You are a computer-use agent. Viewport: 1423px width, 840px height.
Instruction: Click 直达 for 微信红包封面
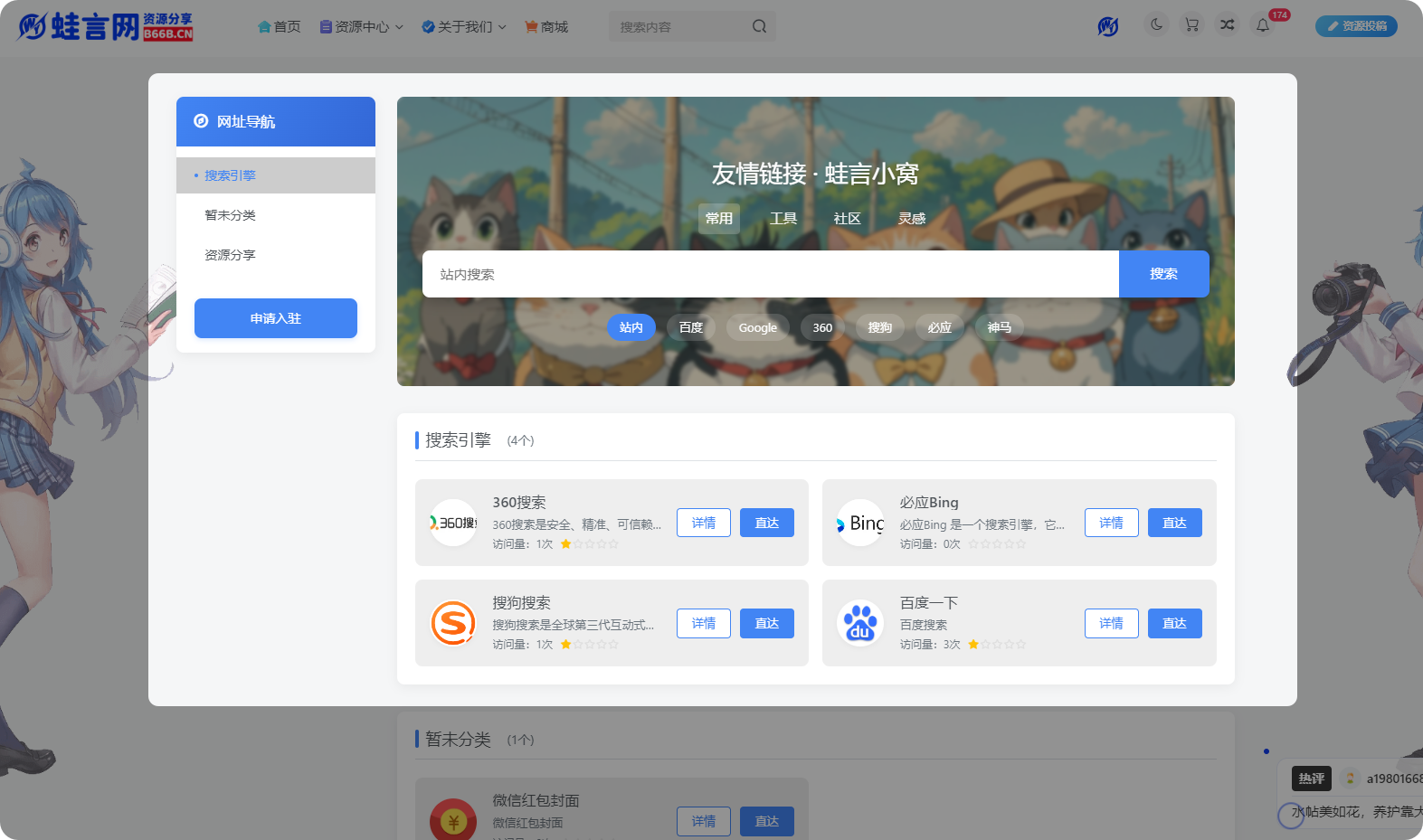pos(767,821)
